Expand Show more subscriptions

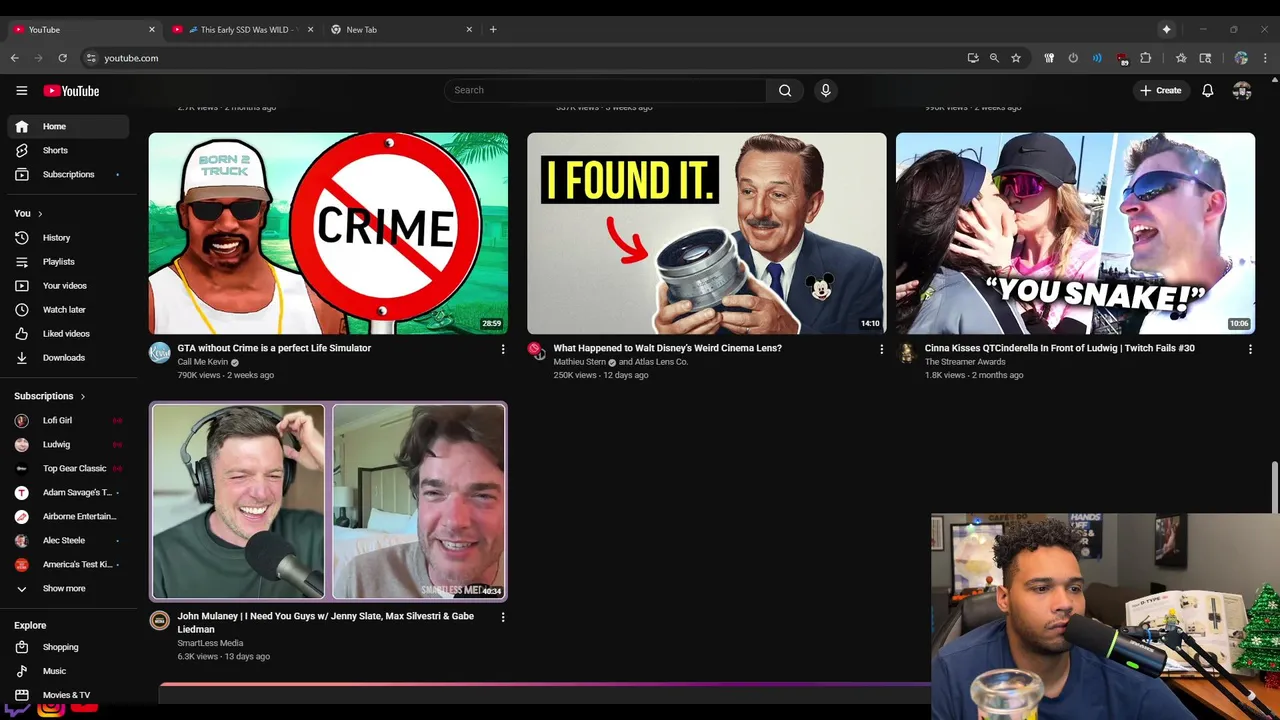point(68,589)
